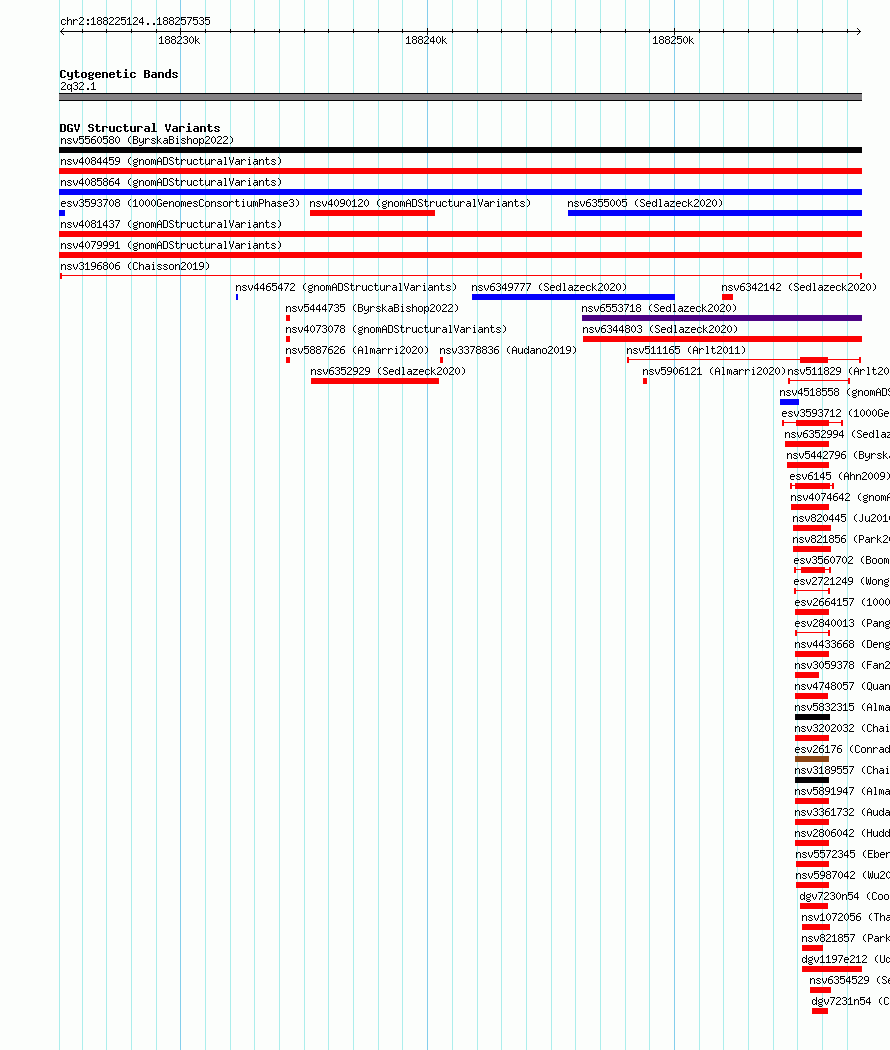Open nsv4073078 gnomAD variant label
This screenshot has height=1050, width=890.
(x=396, y=329)
